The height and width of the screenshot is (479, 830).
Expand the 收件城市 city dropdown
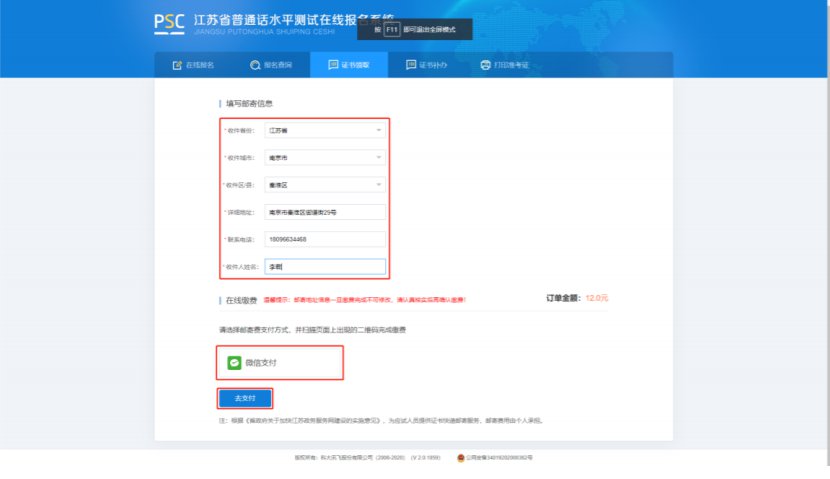tap(325, 158)
